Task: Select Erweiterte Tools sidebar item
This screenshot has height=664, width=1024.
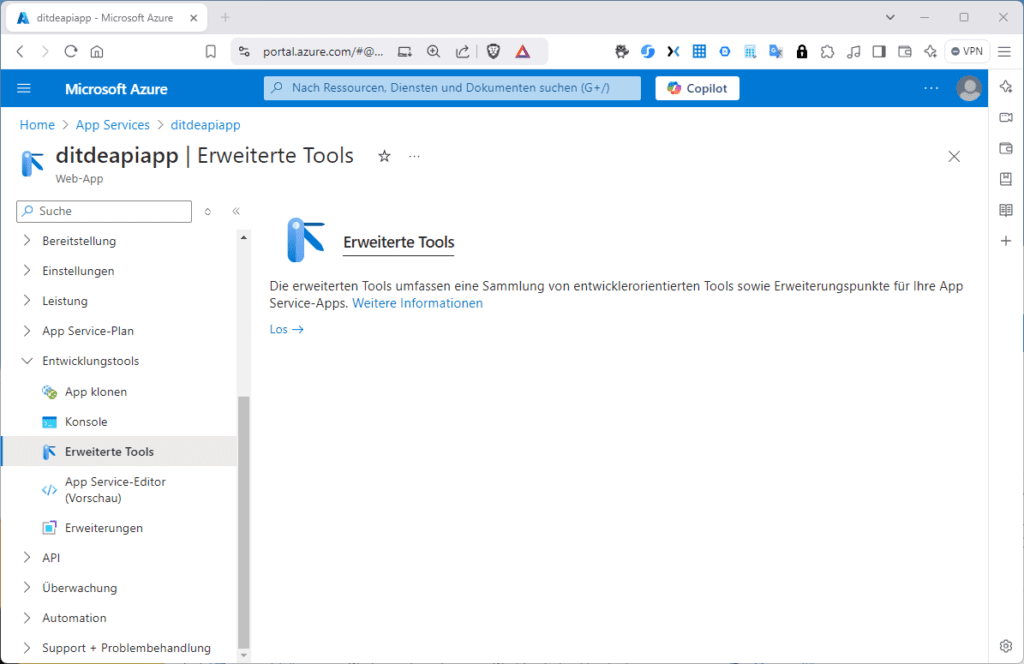Action: 119,452
